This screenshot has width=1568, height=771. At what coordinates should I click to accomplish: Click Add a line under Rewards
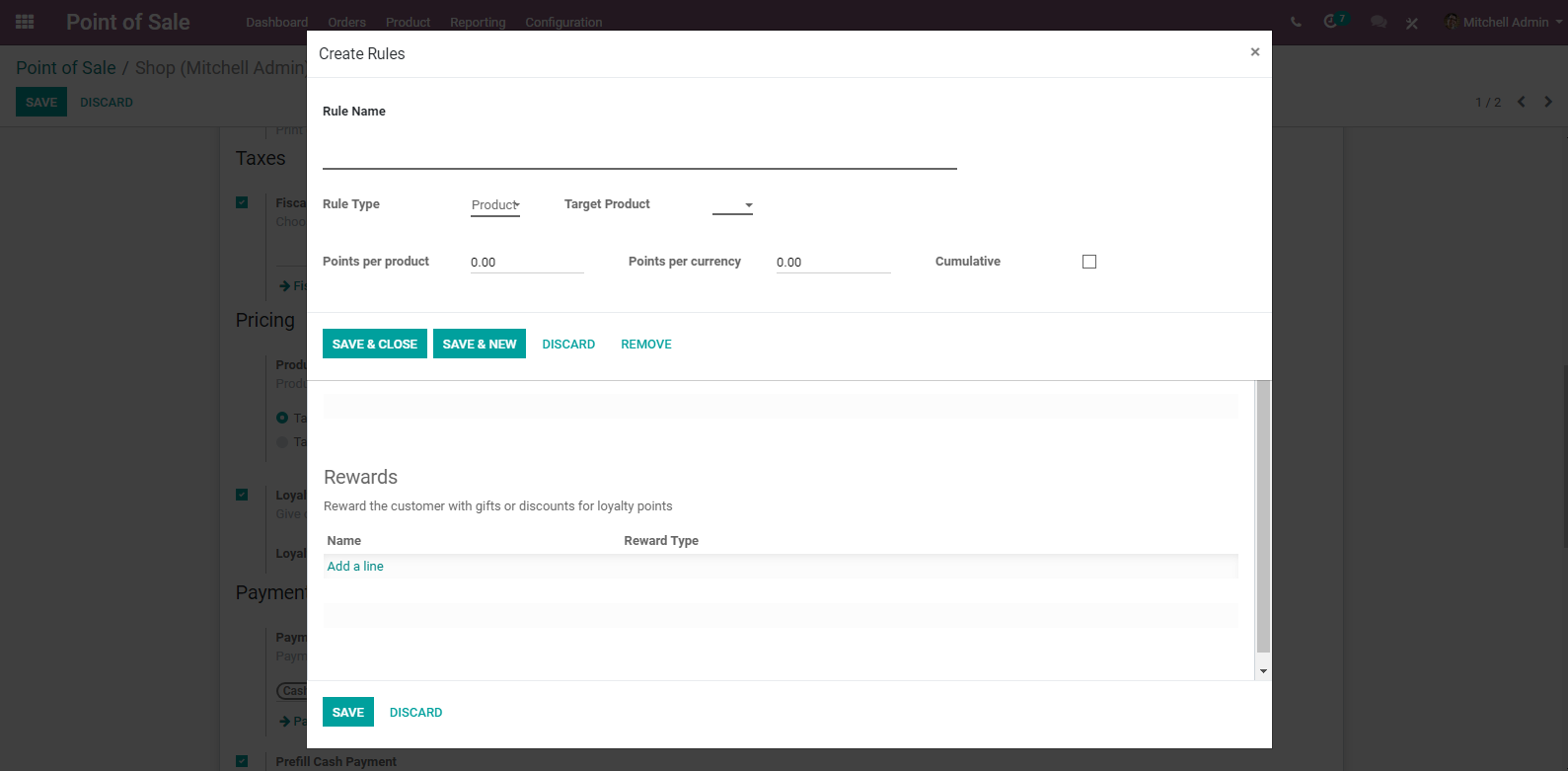tap(355, 567)
